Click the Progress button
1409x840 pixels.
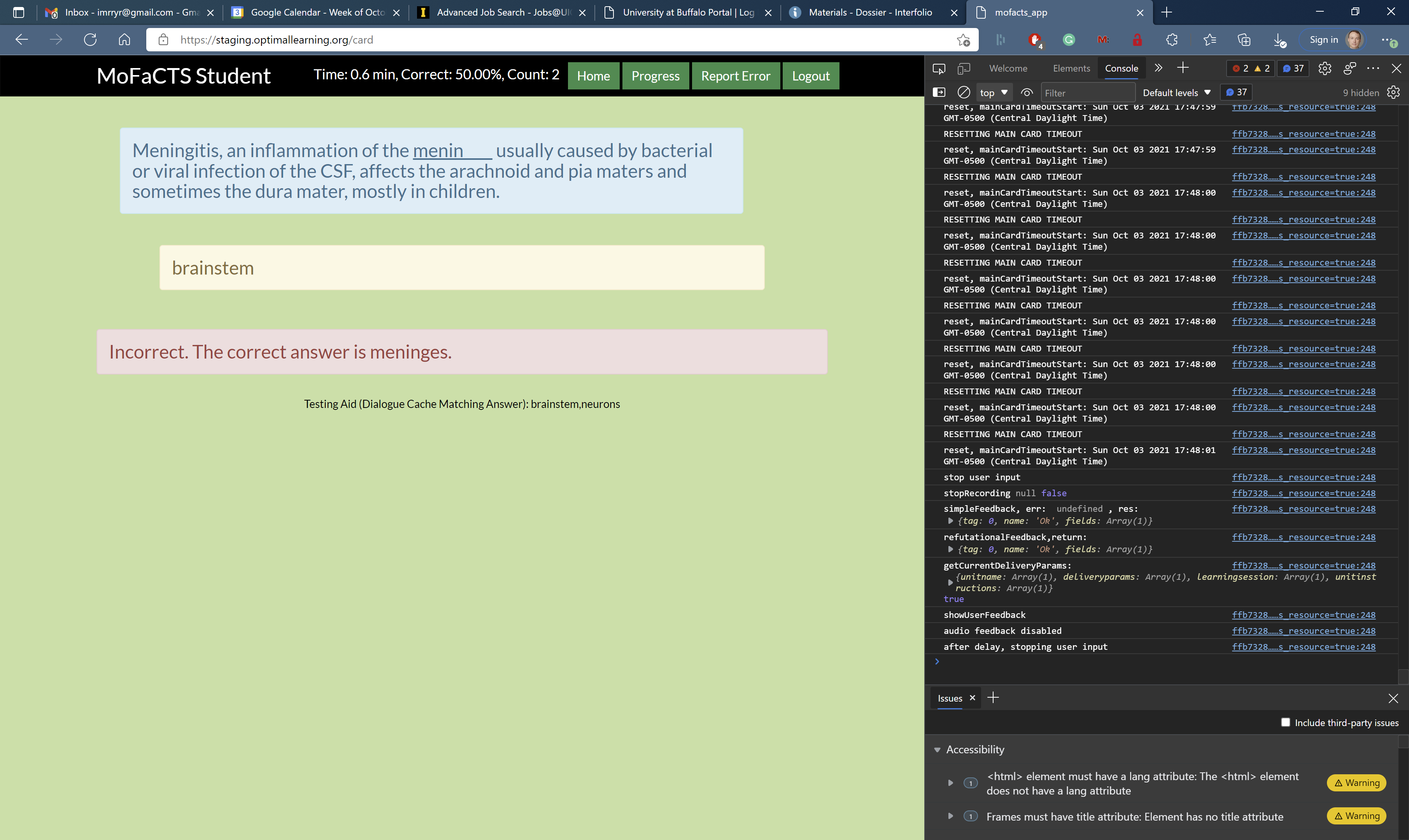pos(655,75)
